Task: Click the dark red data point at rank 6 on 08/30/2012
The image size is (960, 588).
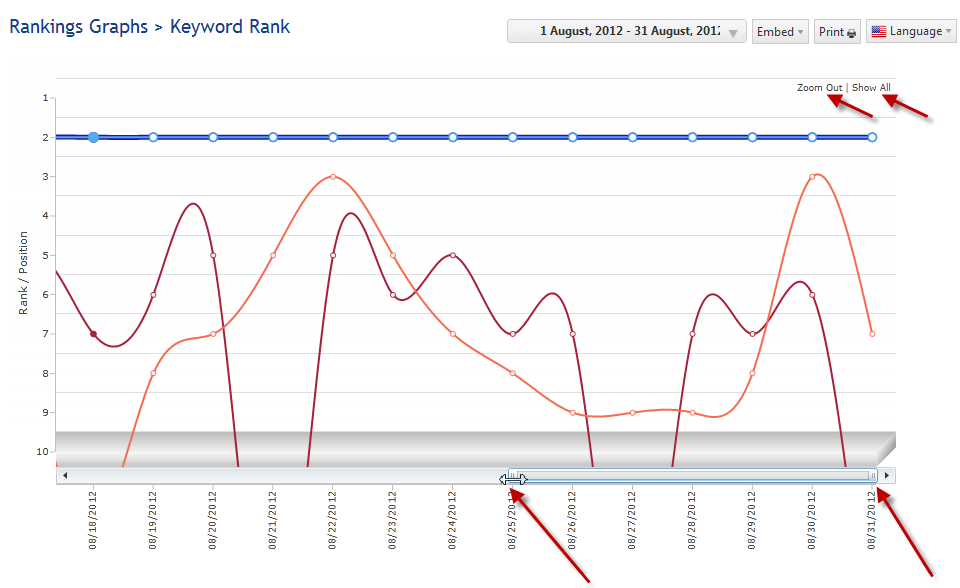Action: (812, 295)
